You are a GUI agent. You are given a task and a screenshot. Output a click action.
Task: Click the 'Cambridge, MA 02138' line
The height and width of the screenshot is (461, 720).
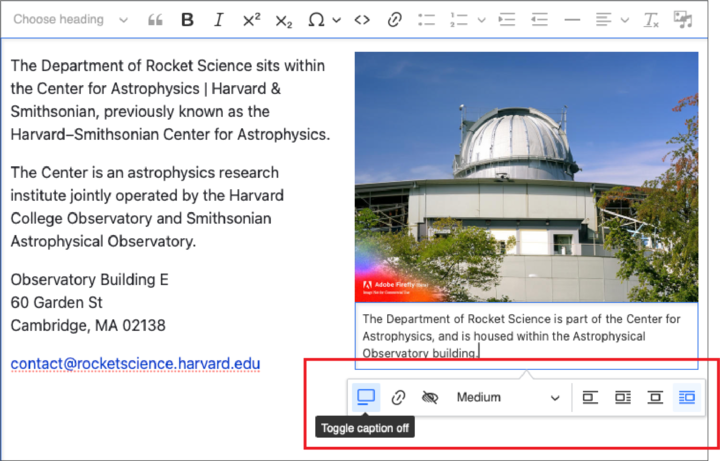(88, 325)
